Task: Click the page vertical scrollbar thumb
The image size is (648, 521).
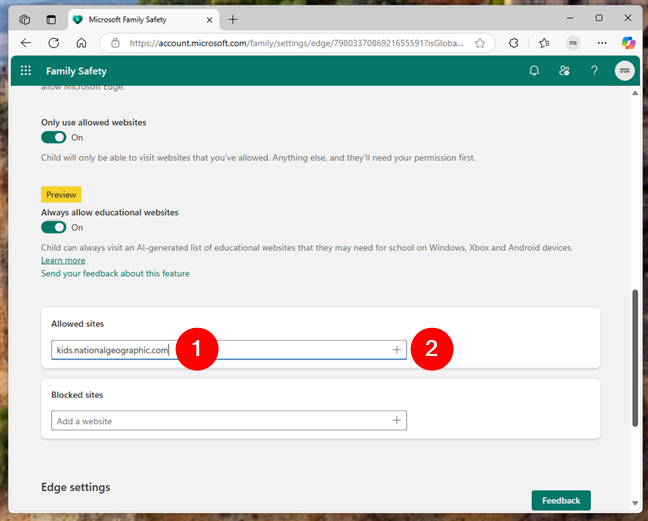Action: coord(637,360)
